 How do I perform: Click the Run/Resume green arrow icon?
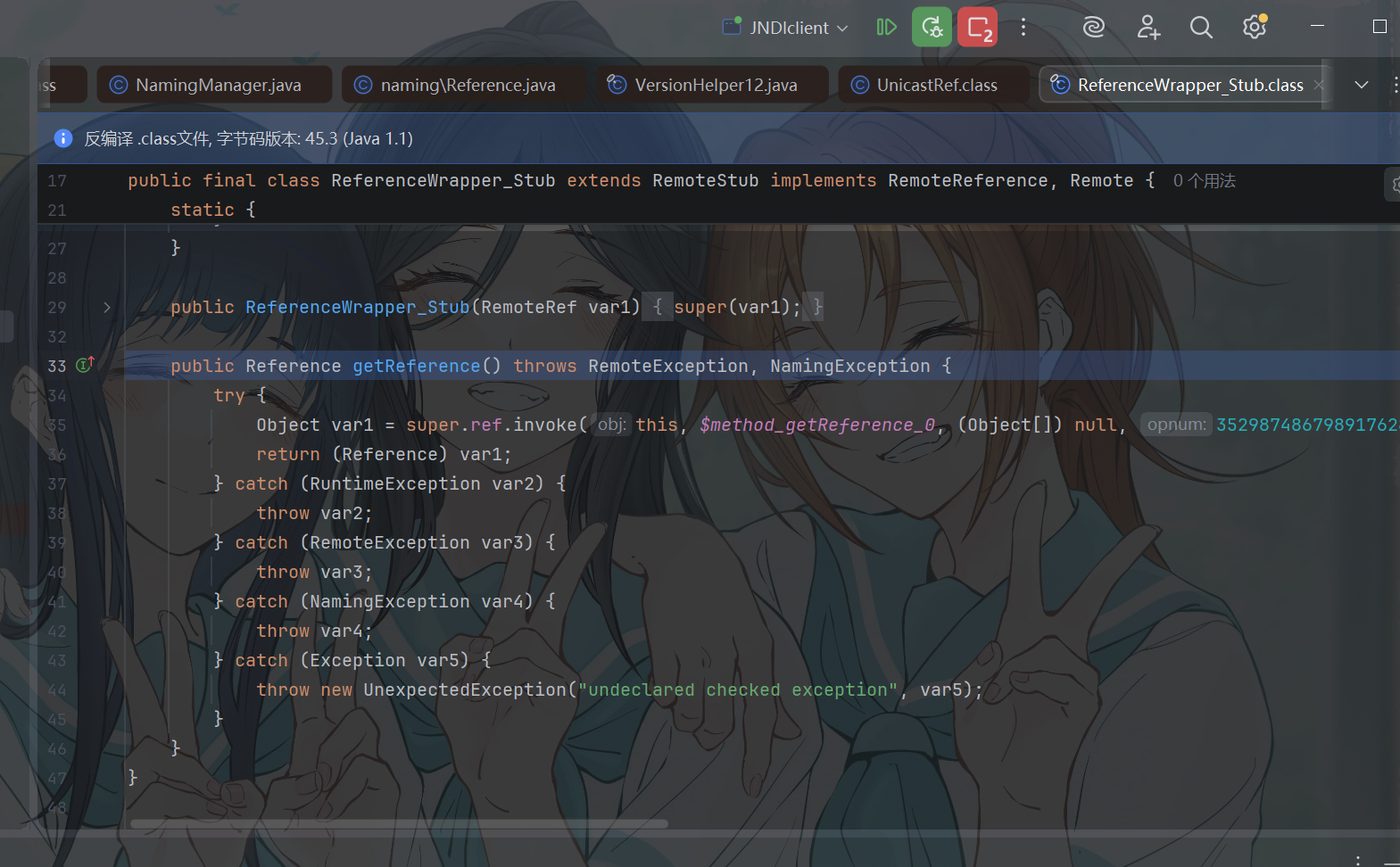pos(886,27)
